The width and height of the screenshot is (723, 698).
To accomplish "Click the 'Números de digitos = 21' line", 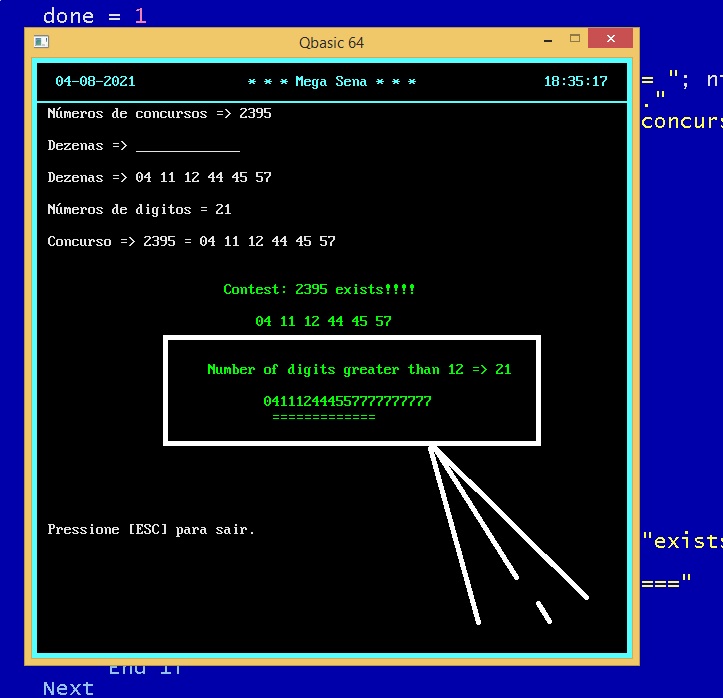I will point(139,210).
